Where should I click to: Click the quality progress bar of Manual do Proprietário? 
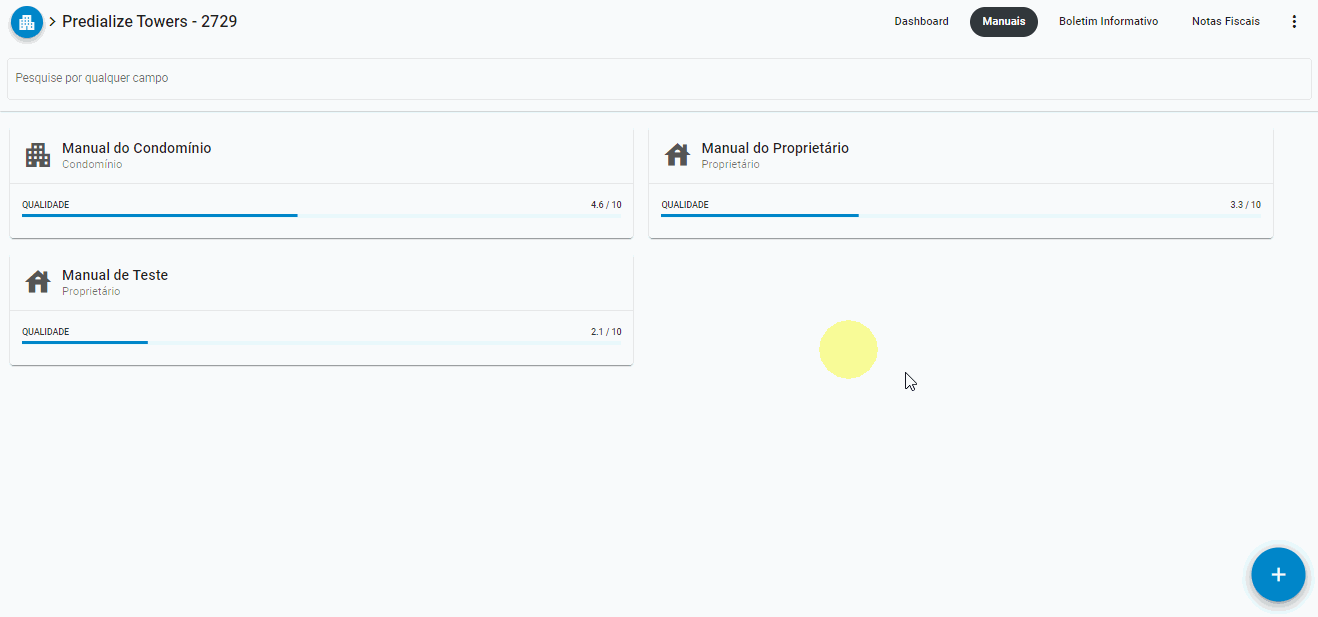[x=960, y=215]
